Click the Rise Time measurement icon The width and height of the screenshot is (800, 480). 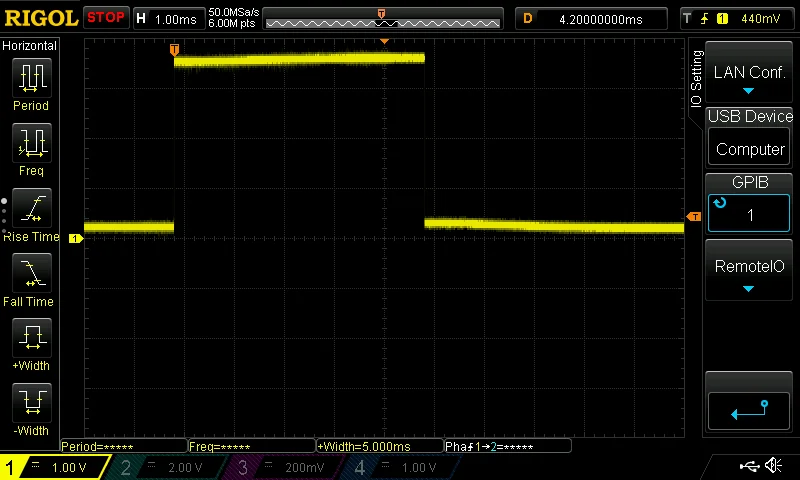tap(31, 208)
